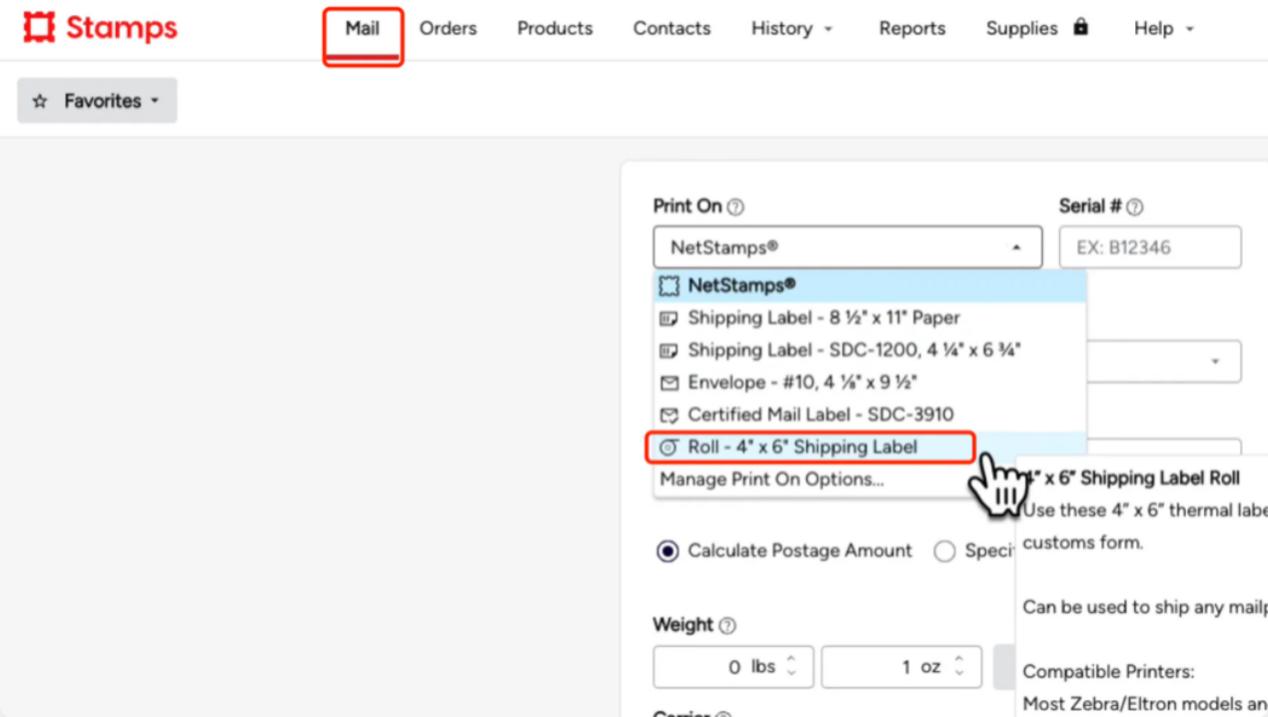The image size is (1268, 717).
Task: Collapse the NetStamps Print On dropdown
Action: 847,247
